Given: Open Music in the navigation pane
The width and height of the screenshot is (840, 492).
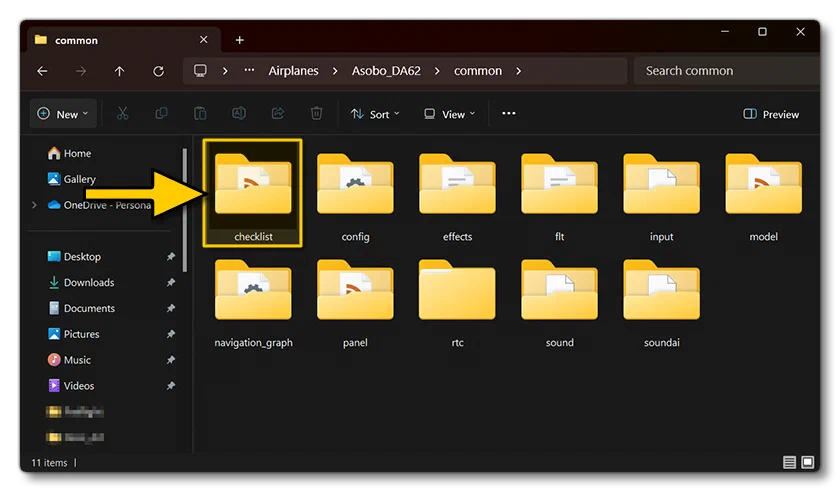Looking at the screenshot, I should pos(70,360).
